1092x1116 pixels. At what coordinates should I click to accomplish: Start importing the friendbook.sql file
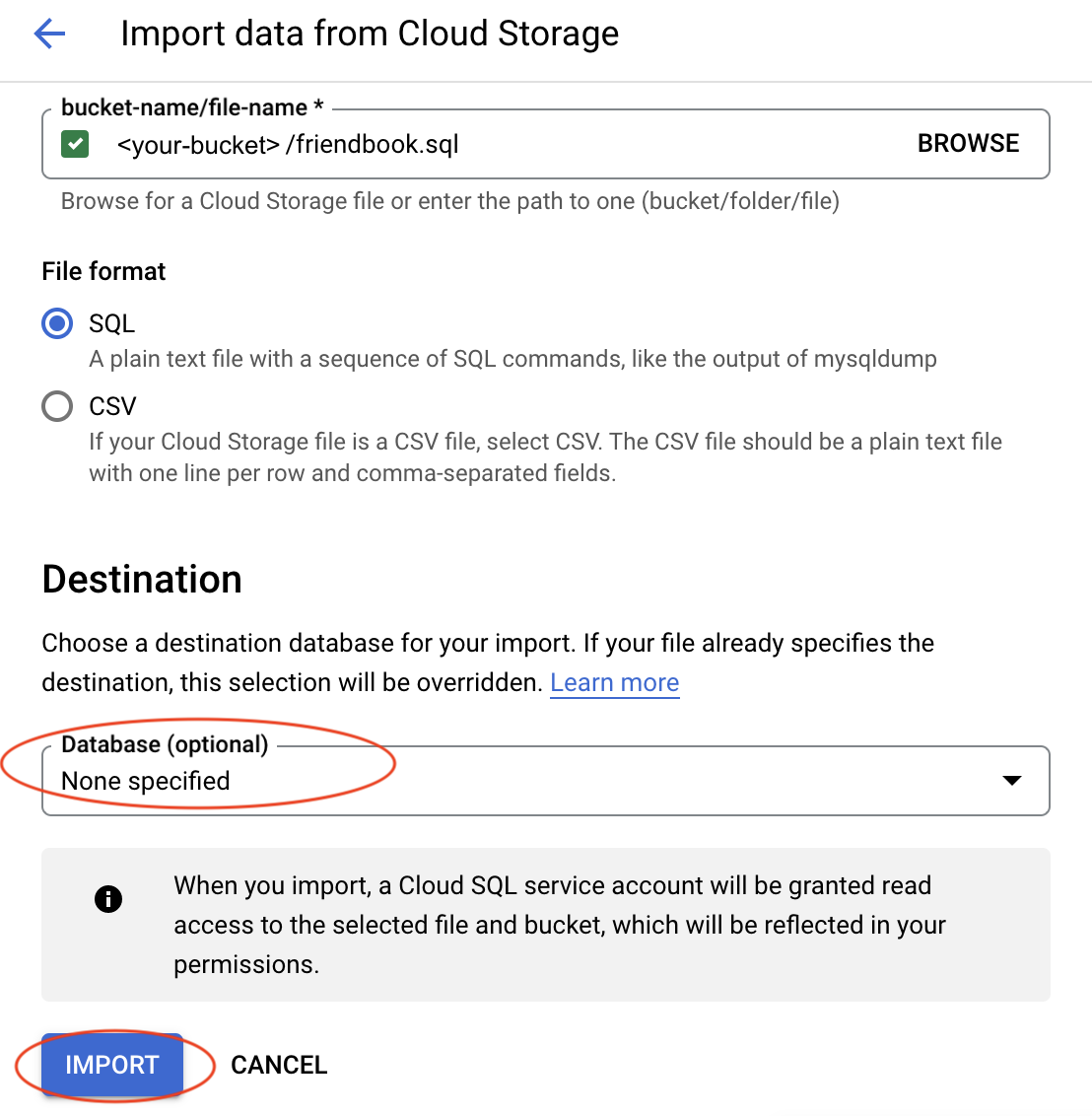(x=111, y=1065)
